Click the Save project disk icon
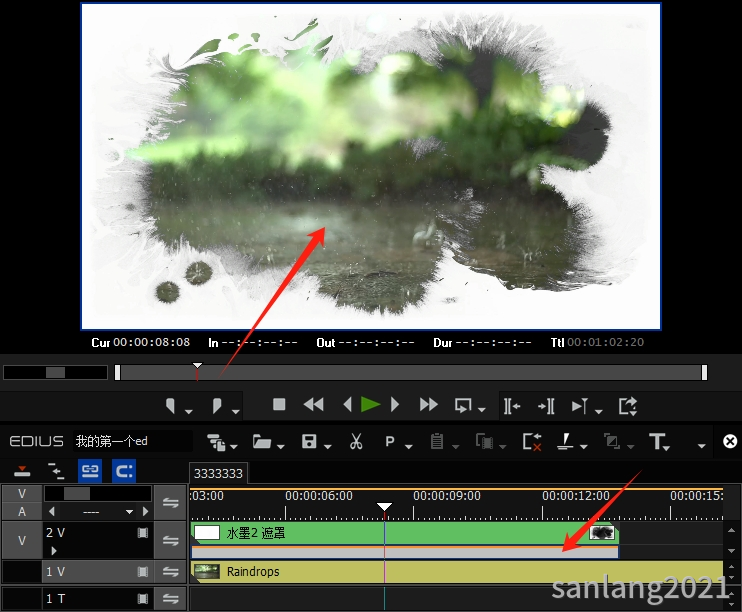This screenshot has width=742, height=612. (x=309, y=441)
